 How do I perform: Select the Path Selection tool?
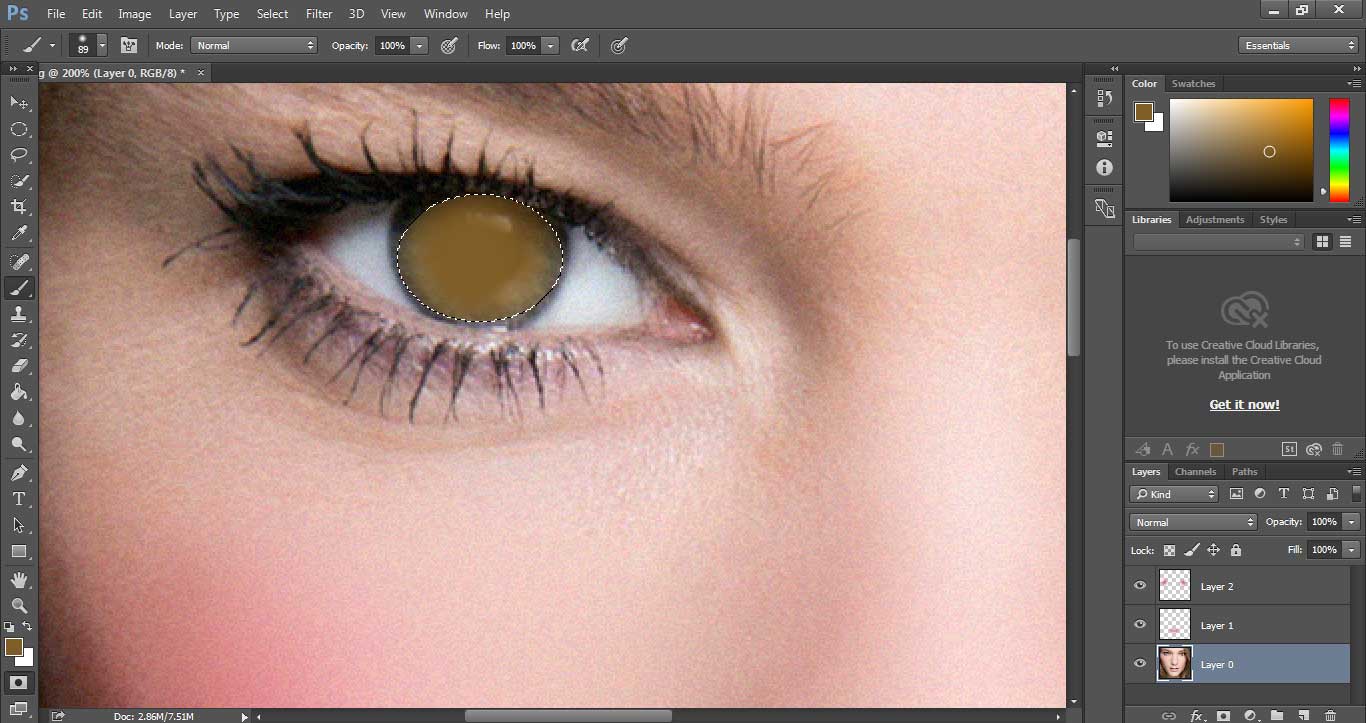(19, 525)
